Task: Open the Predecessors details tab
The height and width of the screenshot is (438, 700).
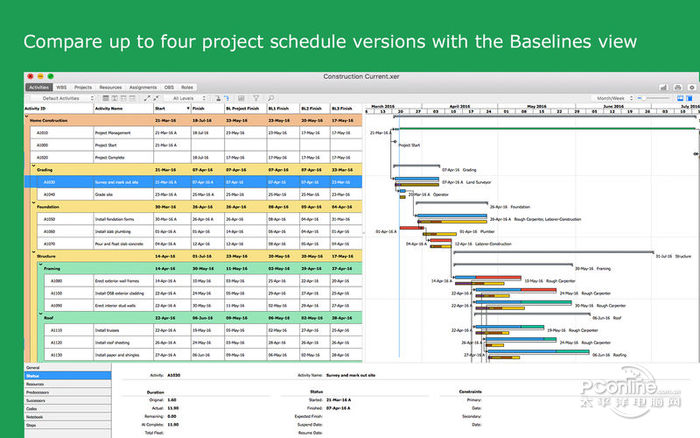Action: coord(67,392)
